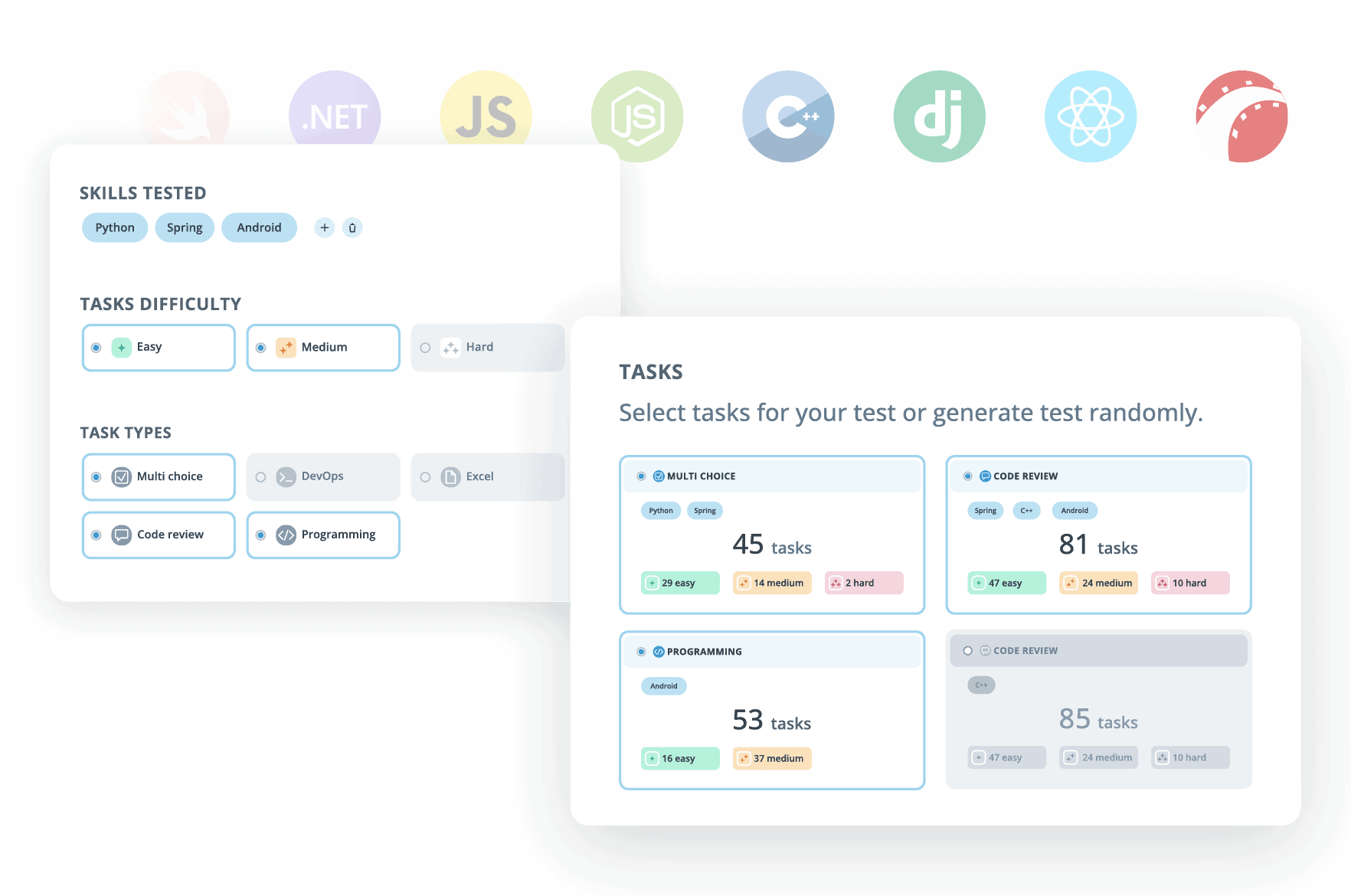Click the 10 hard badge in 81 tasks card
The width and height of the screenshot is (1351, 896).
(1190, 583)
